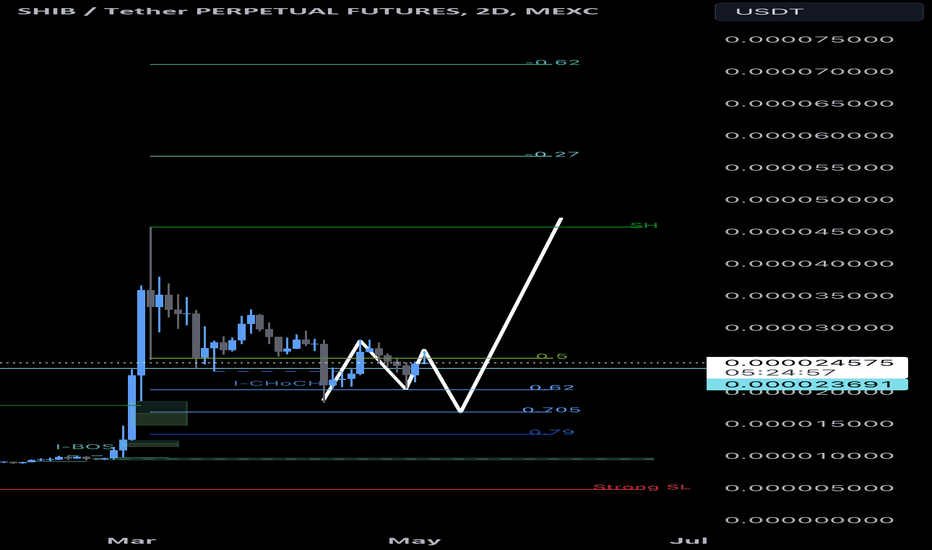Image resolution: width=932 pixels, height=550 pixels.
Task: Select the 0.000060000 price axis label
Action: coord(809,136)
